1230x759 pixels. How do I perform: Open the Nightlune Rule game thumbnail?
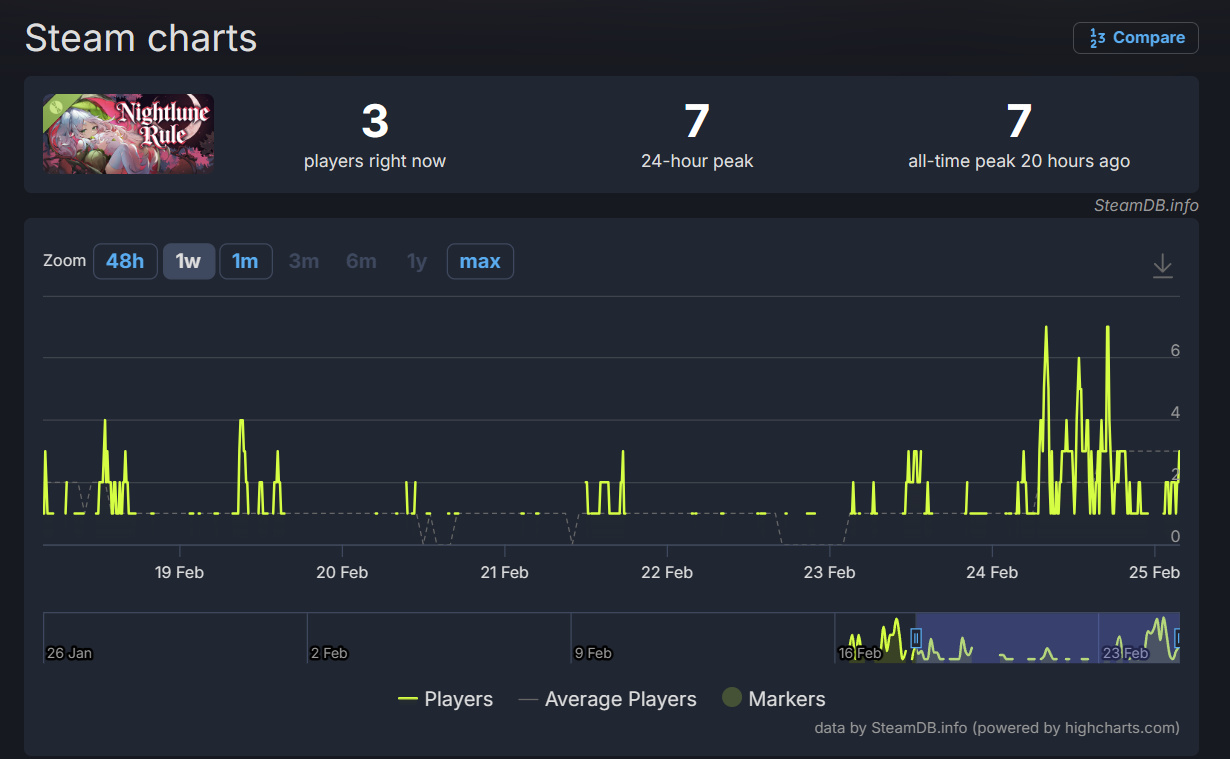[128, 134]
